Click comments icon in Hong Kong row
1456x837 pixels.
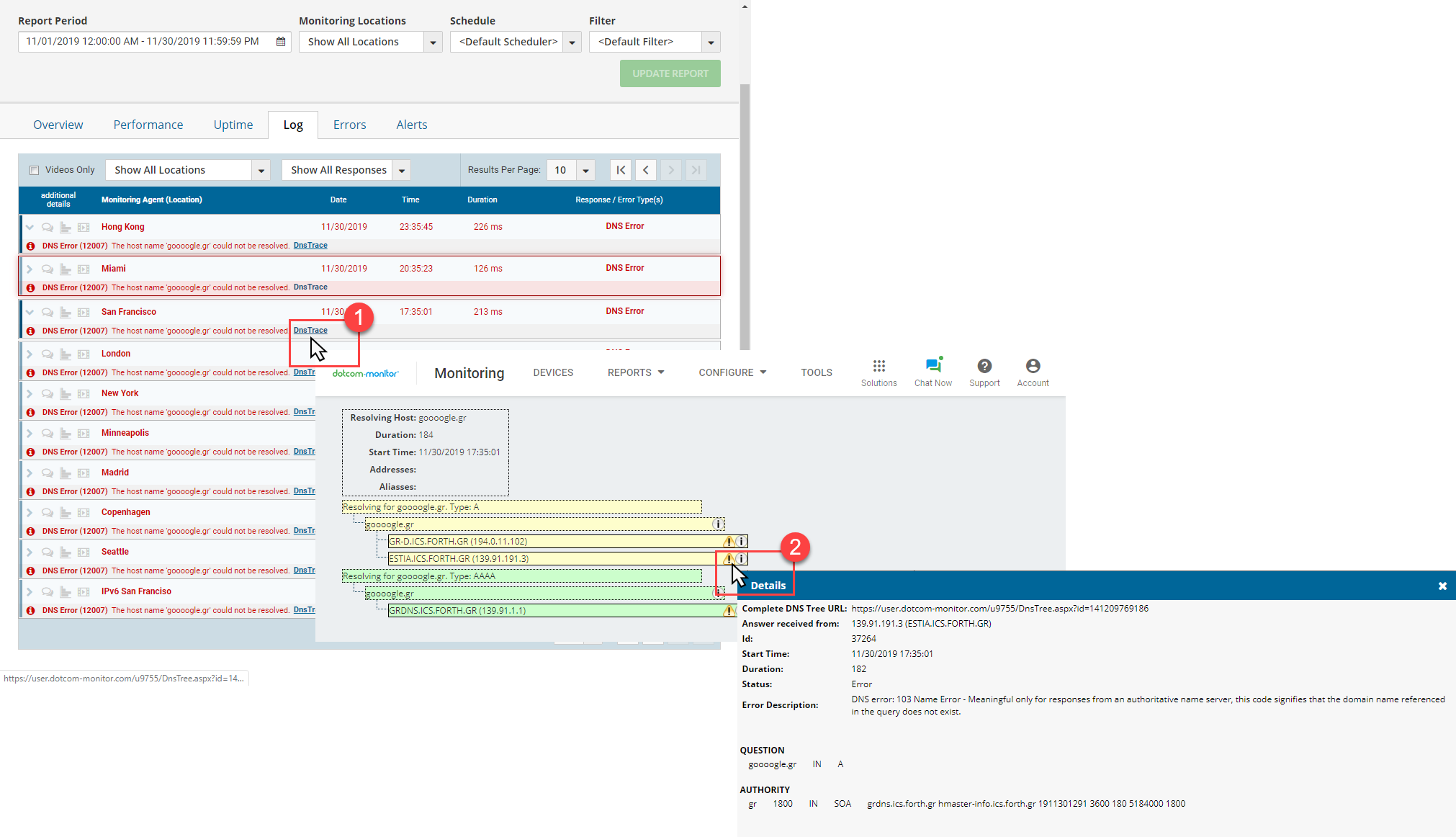pos(48,228)
